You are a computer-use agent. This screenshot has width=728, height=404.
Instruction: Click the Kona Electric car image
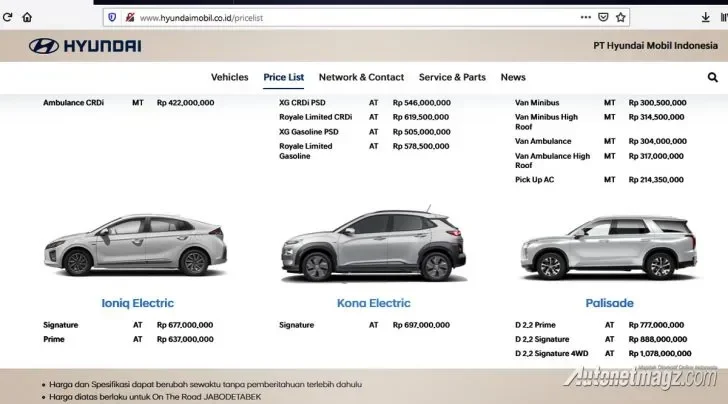374,244
